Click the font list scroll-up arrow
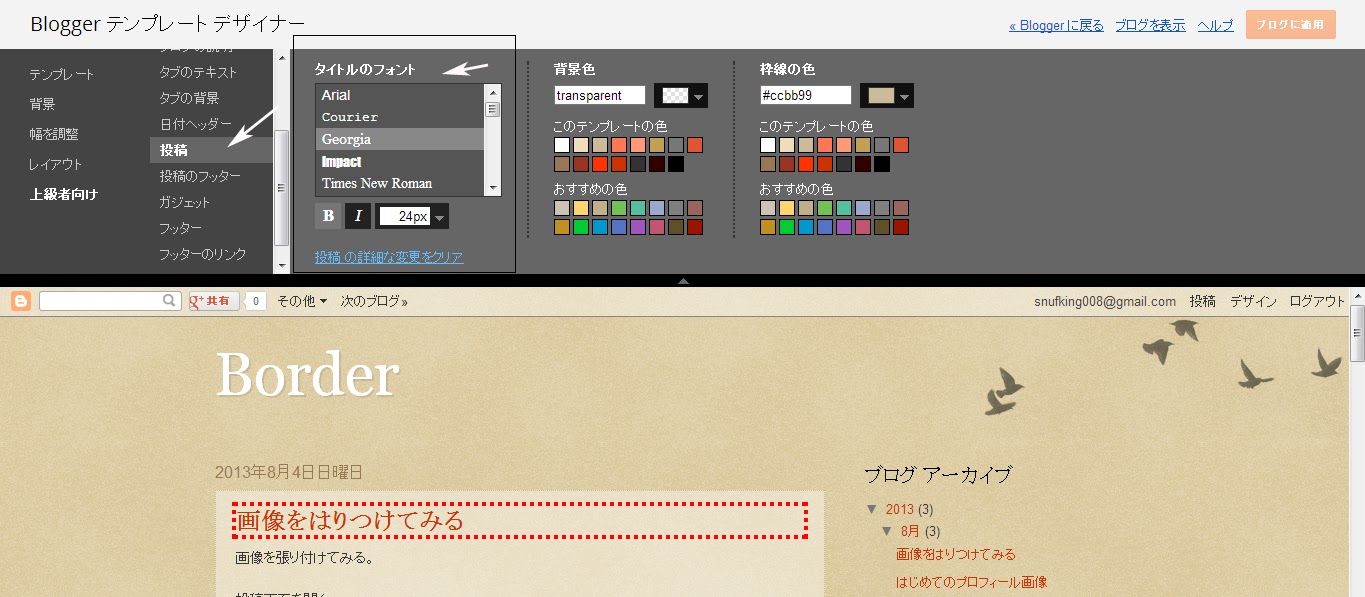 [x=492, y=91]
